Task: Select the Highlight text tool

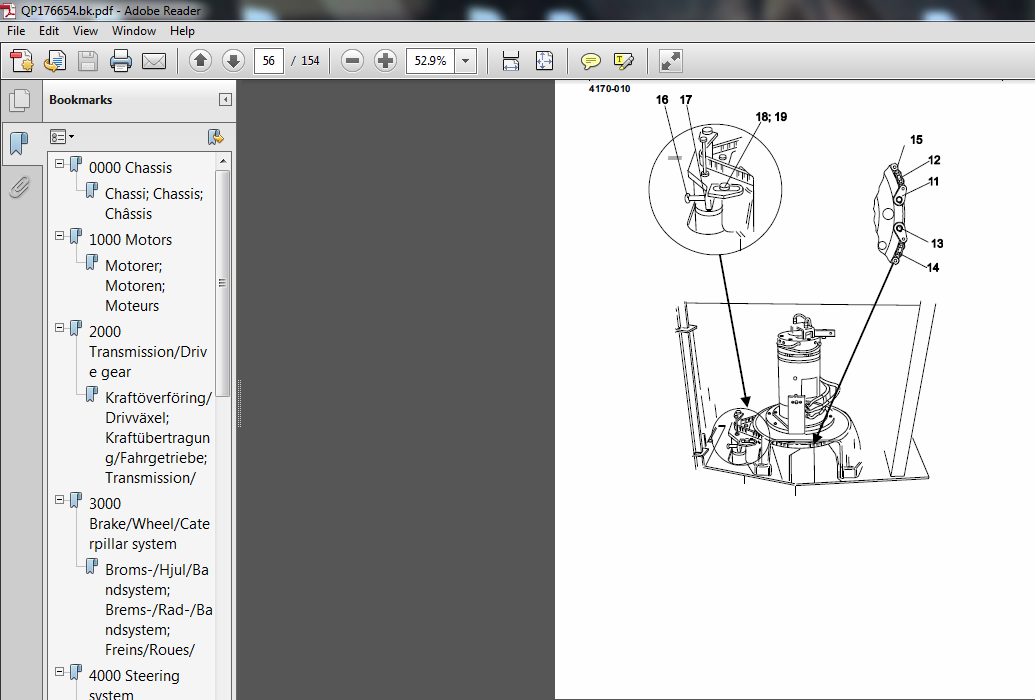Action: pos(624,61)
